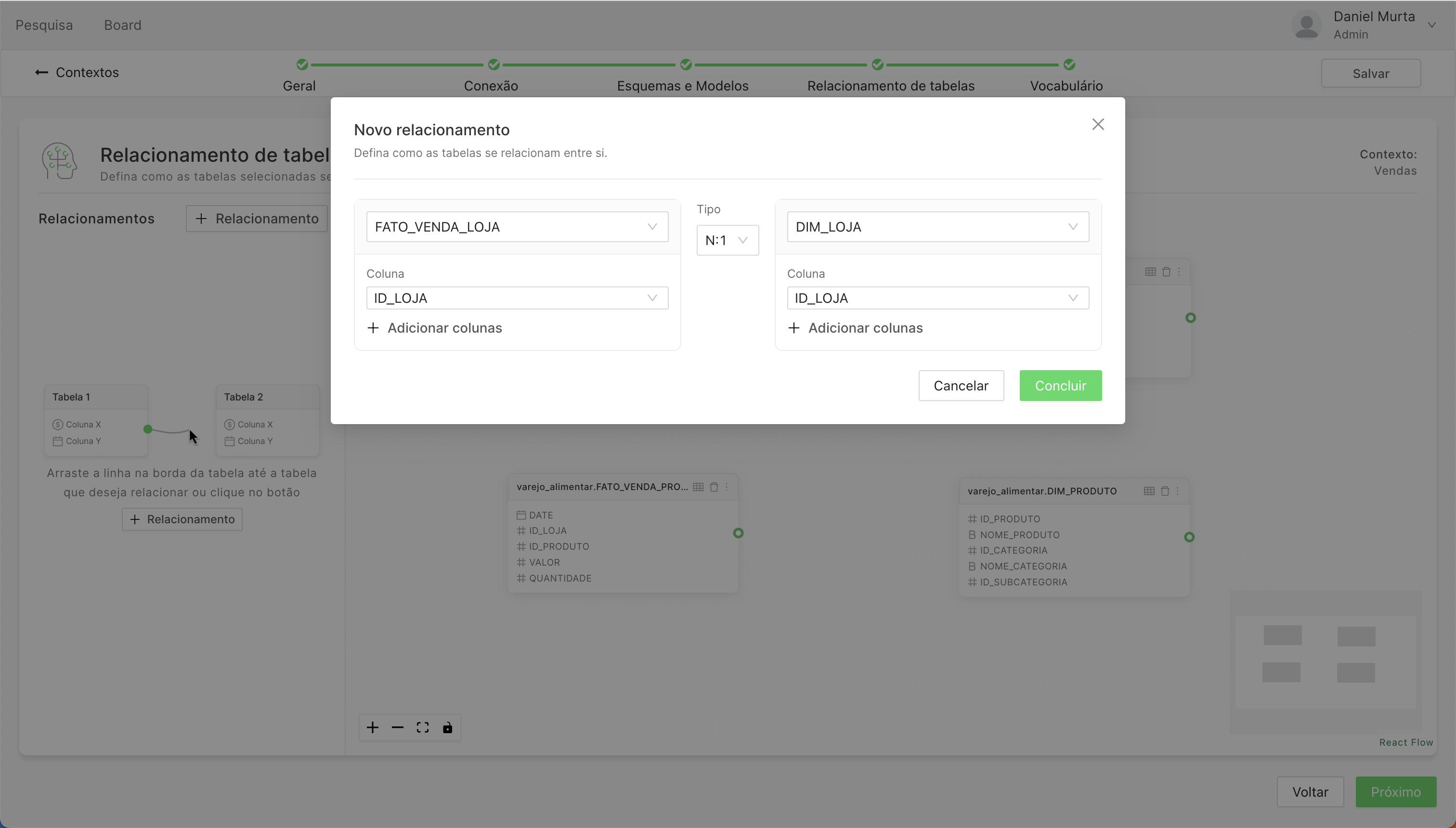Screen dimensions: 1456x828
Task: Click fit view icon in canvas controls
Action: [423, 727]
